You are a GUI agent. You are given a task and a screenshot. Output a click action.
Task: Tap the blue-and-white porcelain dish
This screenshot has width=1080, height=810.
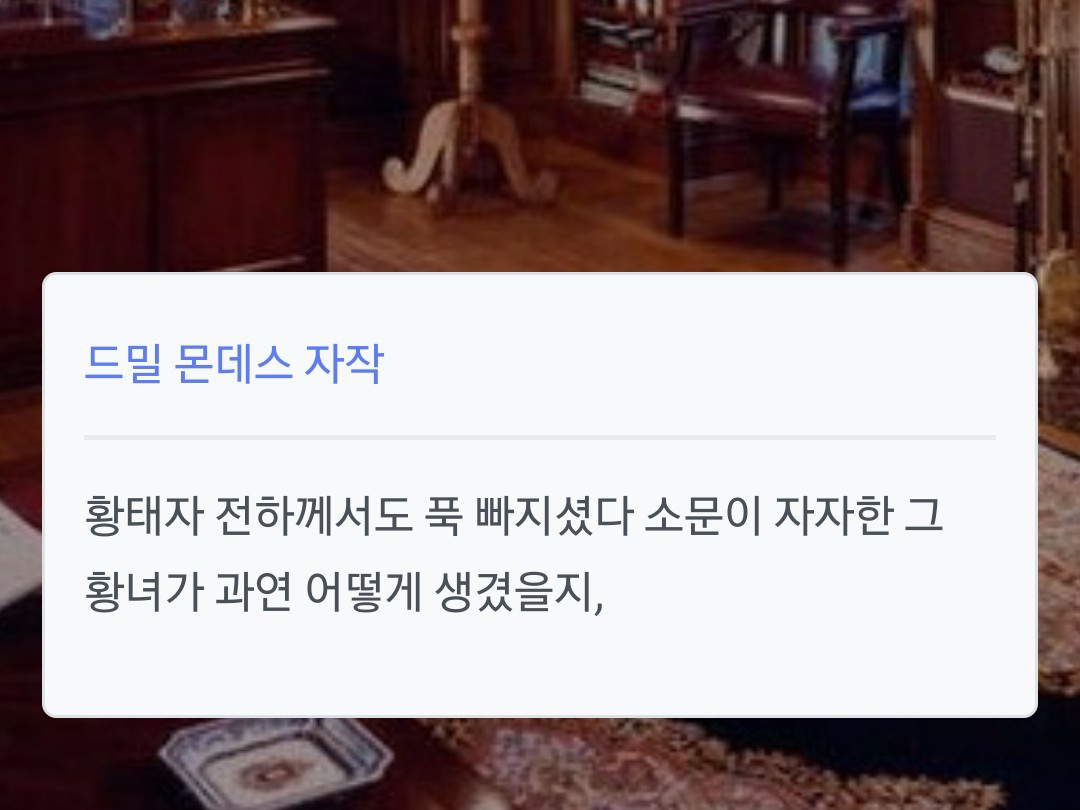[x=277, y=761]
